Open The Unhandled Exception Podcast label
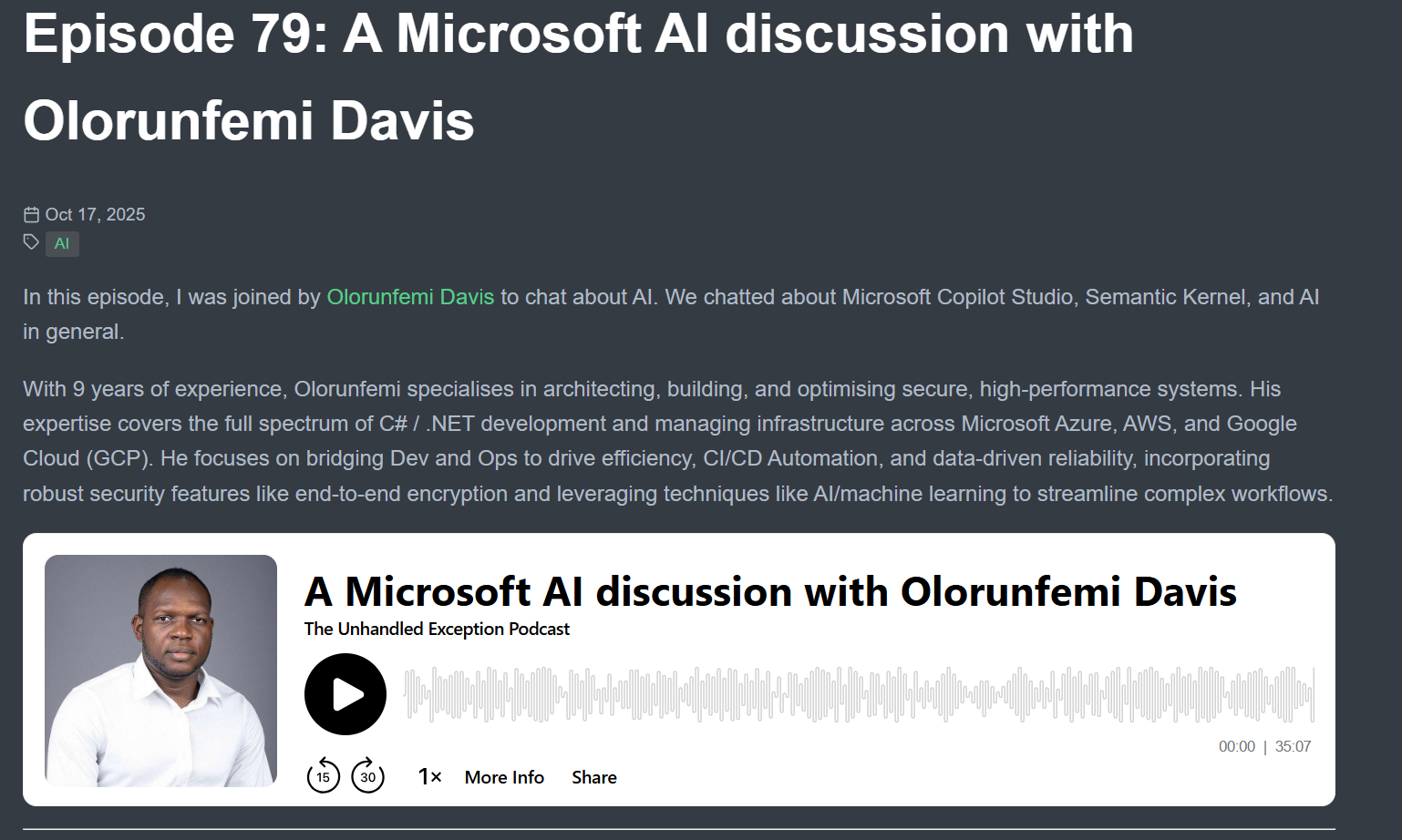1402x840 pixels. [x=437, y=630]
